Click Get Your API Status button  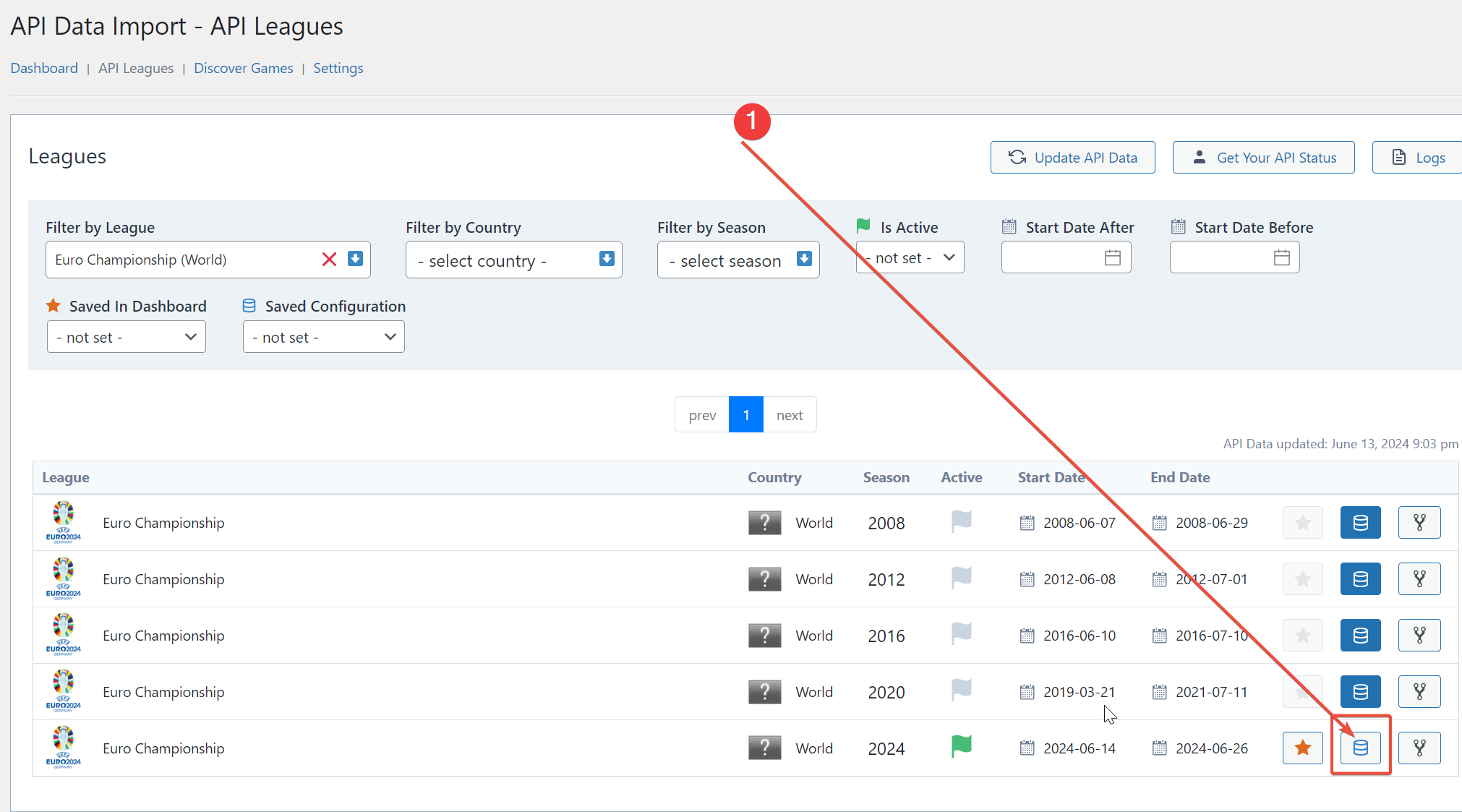coord(1263,157)
